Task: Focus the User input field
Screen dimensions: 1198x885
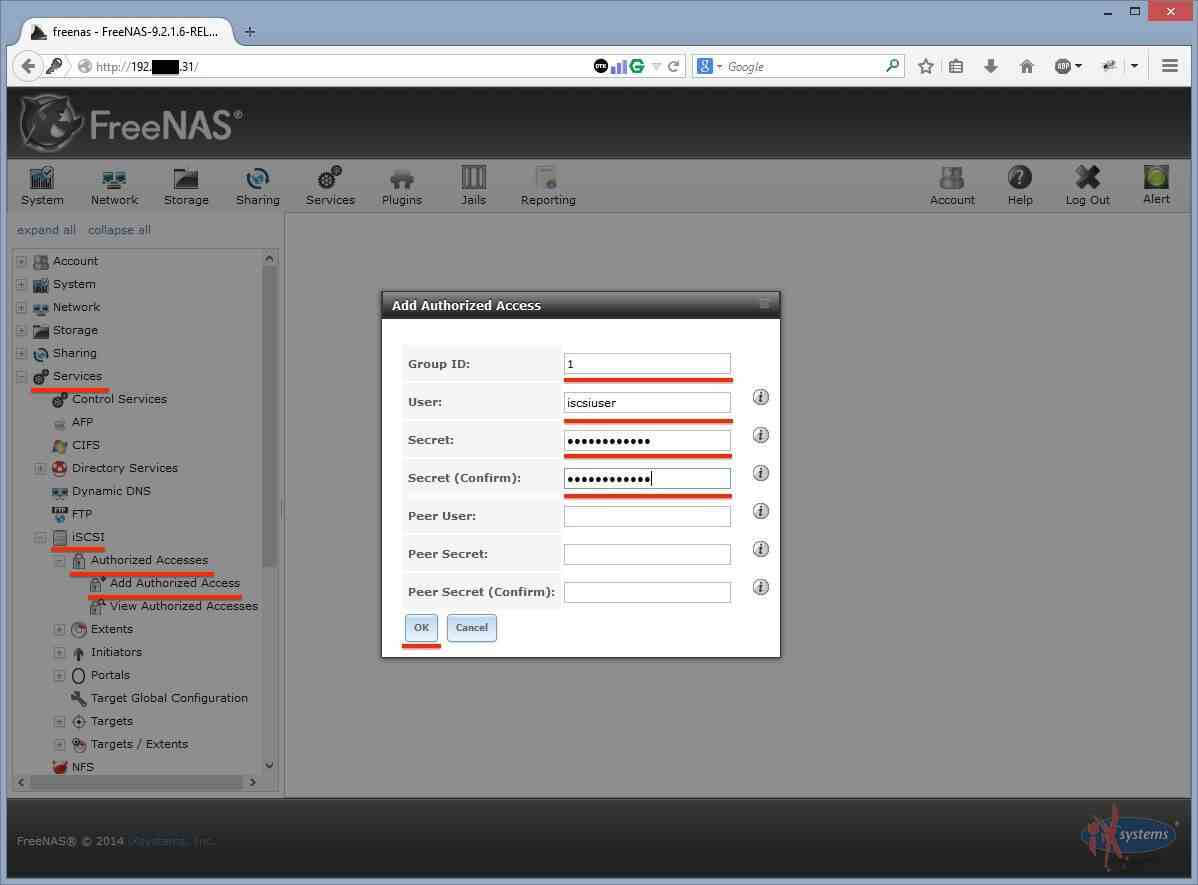Action: [x=647, y=402]
